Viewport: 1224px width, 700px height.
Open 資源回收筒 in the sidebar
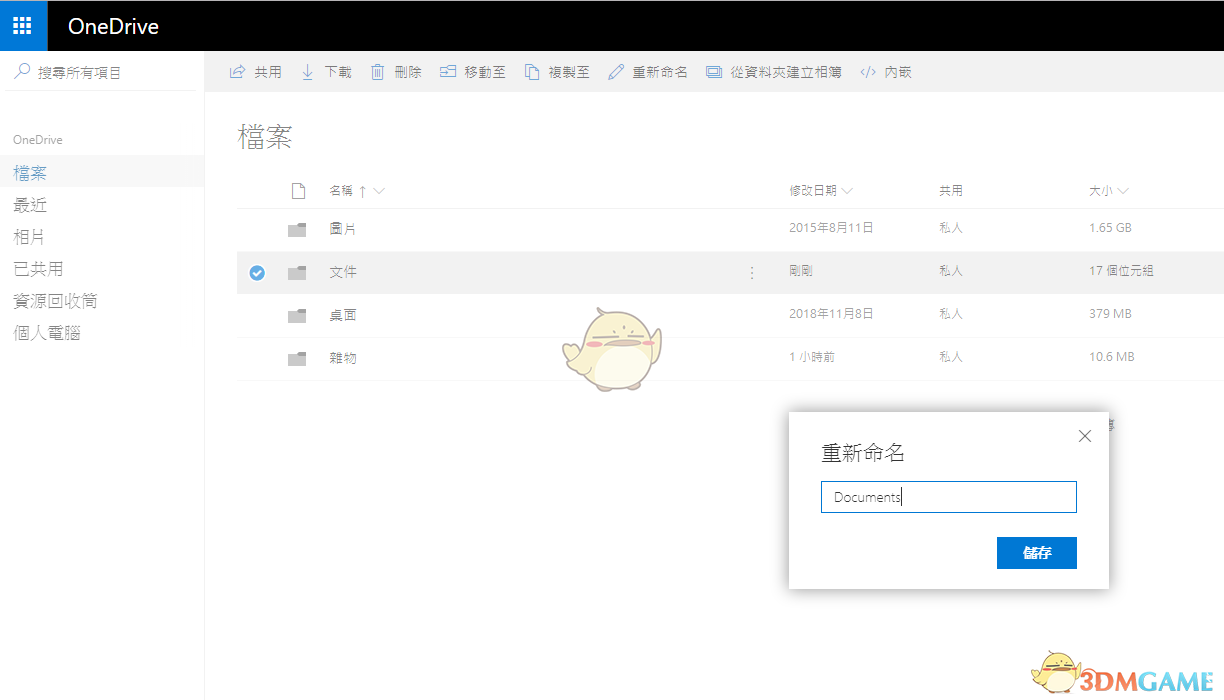[x=55, y=301]
